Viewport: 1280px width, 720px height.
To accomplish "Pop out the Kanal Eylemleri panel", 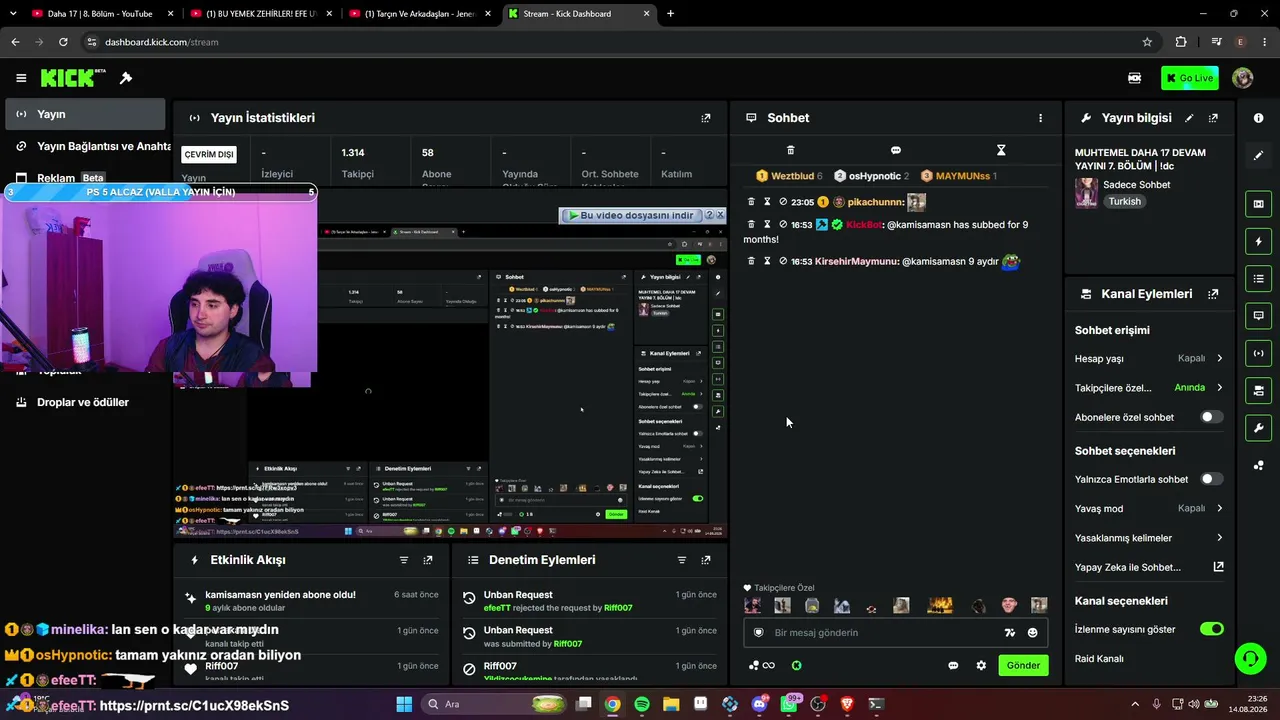I will (1213, 294).
